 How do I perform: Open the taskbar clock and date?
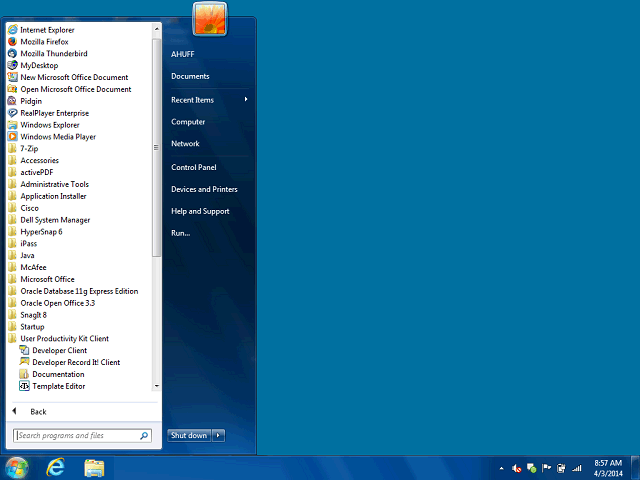[608, 468]
